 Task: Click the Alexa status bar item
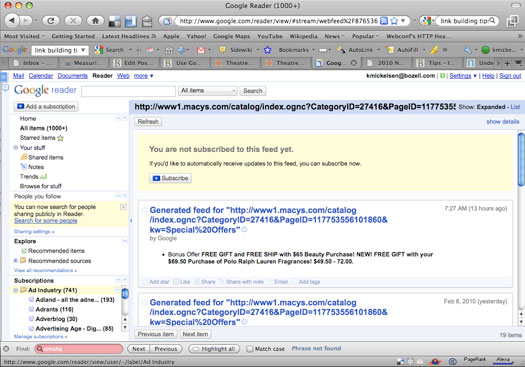503,360
